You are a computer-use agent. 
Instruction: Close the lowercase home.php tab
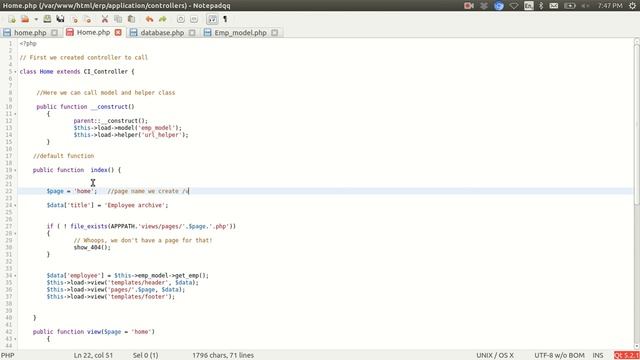pyautogui.click(x=55, y=33)
